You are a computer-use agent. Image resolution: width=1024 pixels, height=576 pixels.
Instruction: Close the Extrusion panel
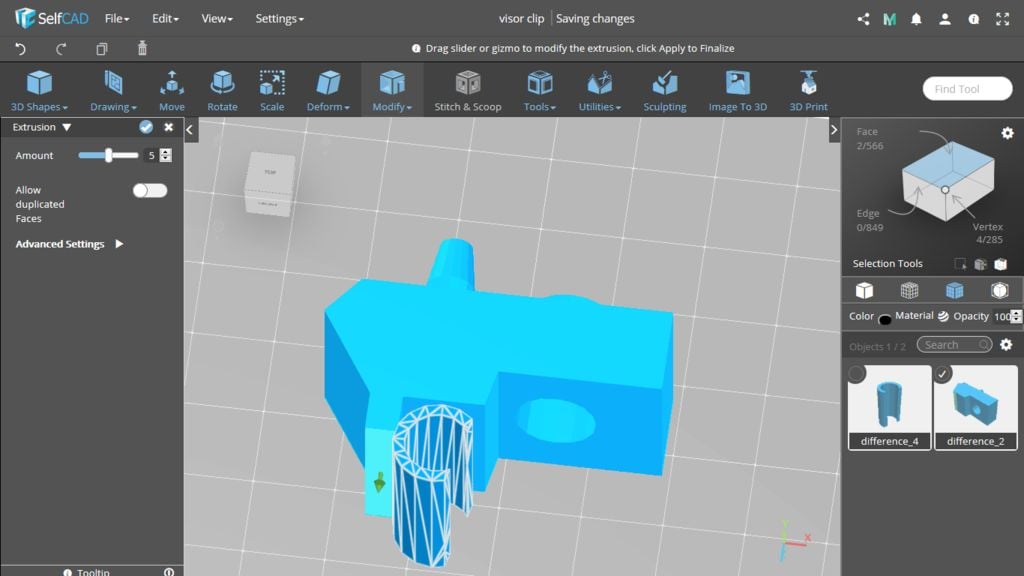169,127
